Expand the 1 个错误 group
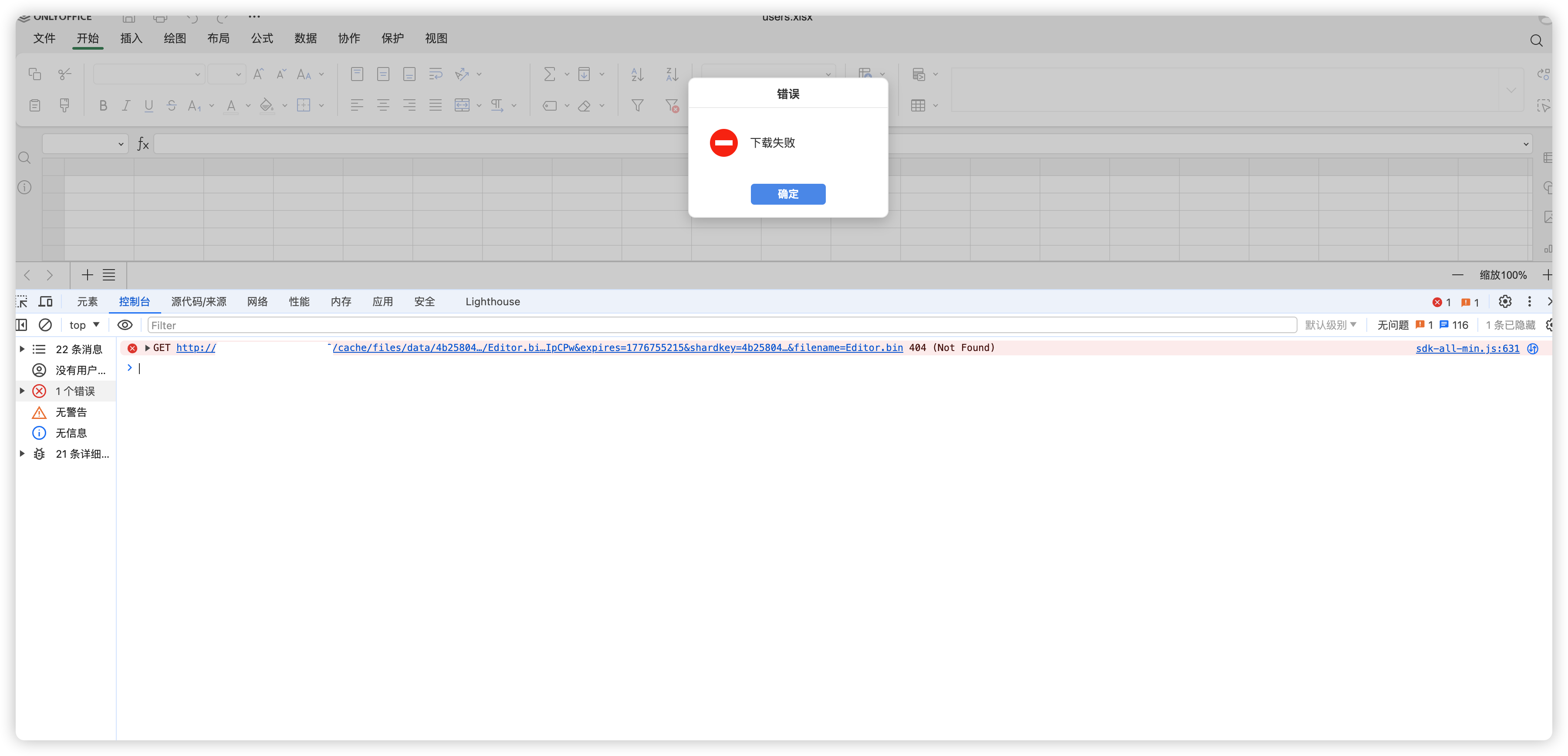 click(23, 391)
